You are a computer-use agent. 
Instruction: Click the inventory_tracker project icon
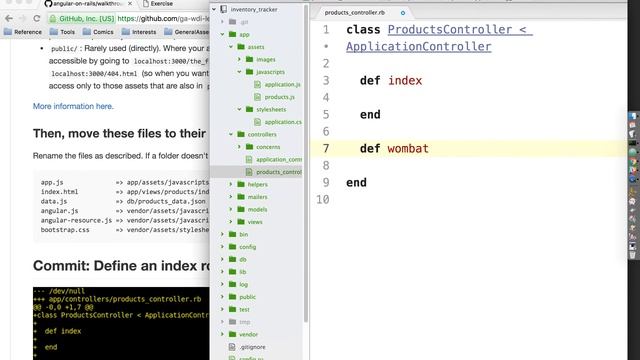[x=224, y=9]
